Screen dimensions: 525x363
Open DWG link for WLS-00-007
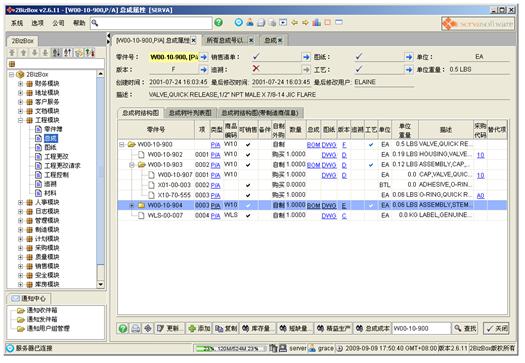point(329,216)
